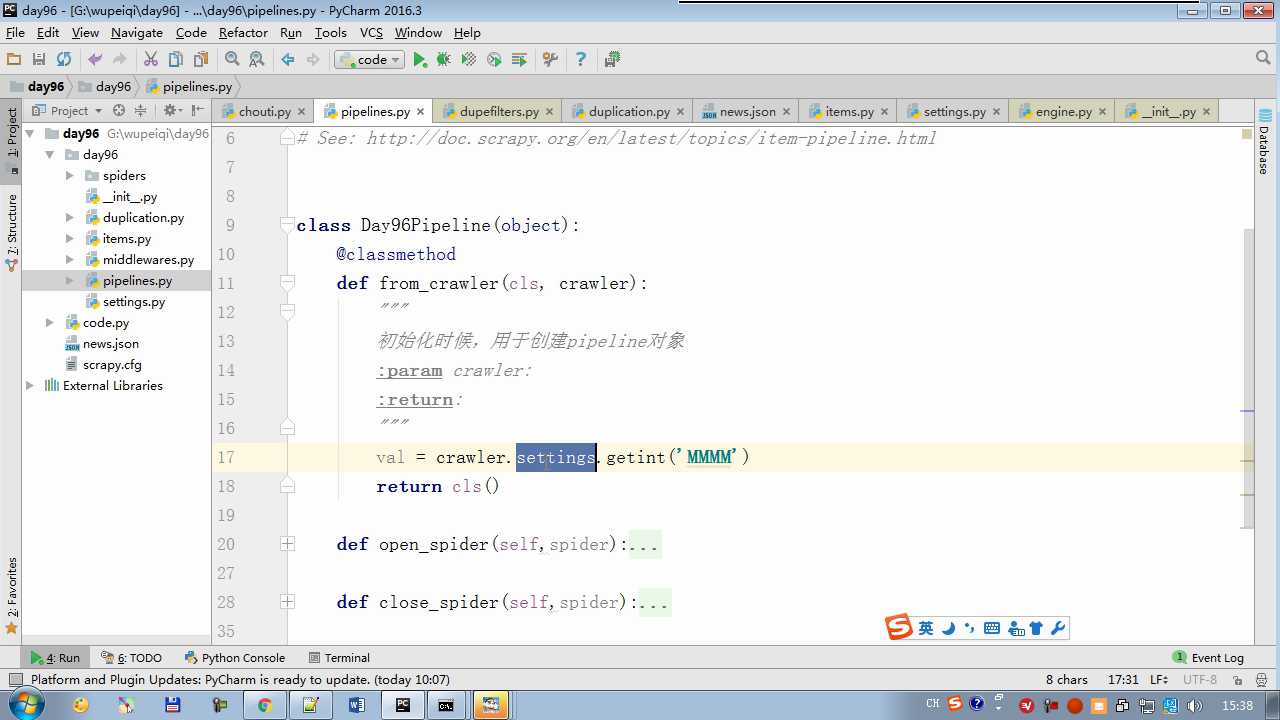Toggle the Structure tool window button
The height and width of the screenshot is (720, 1280).
tap(11, 232)
